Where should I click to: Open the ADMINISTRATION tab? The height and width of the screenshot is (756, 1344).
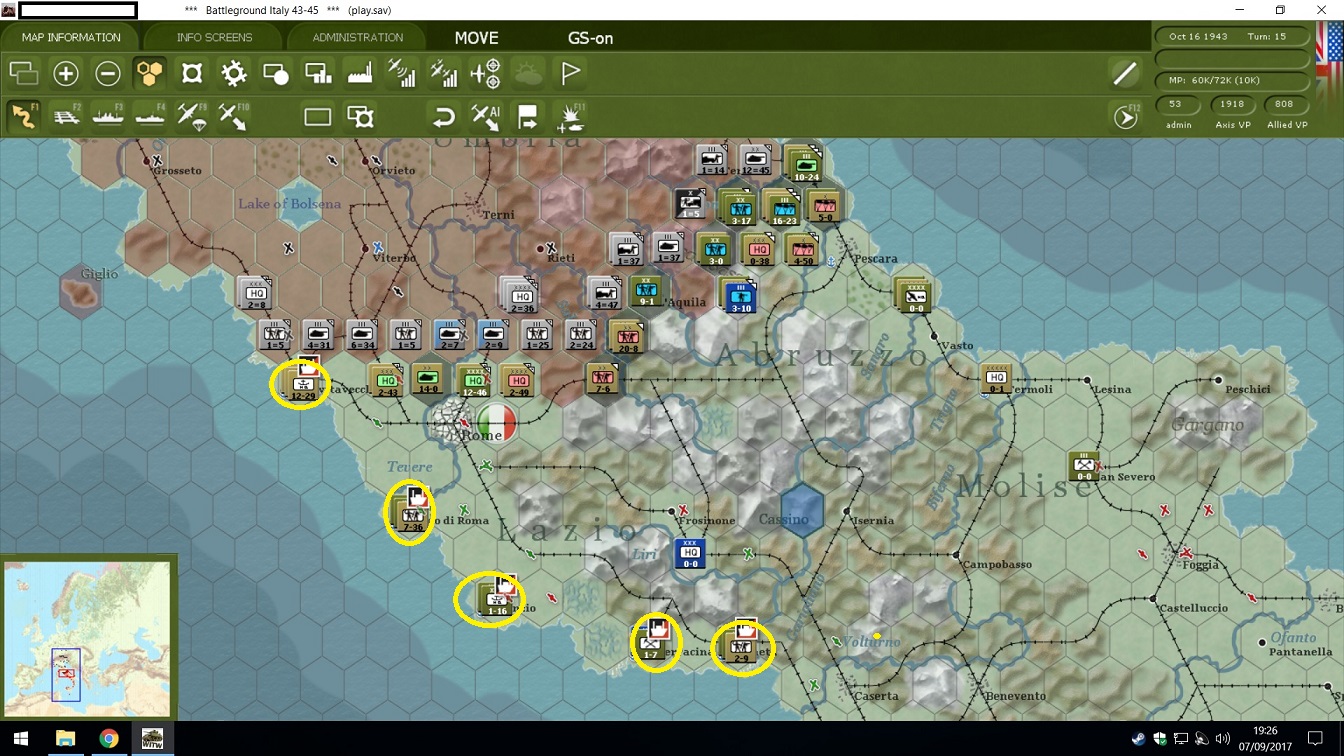point(357,37)
